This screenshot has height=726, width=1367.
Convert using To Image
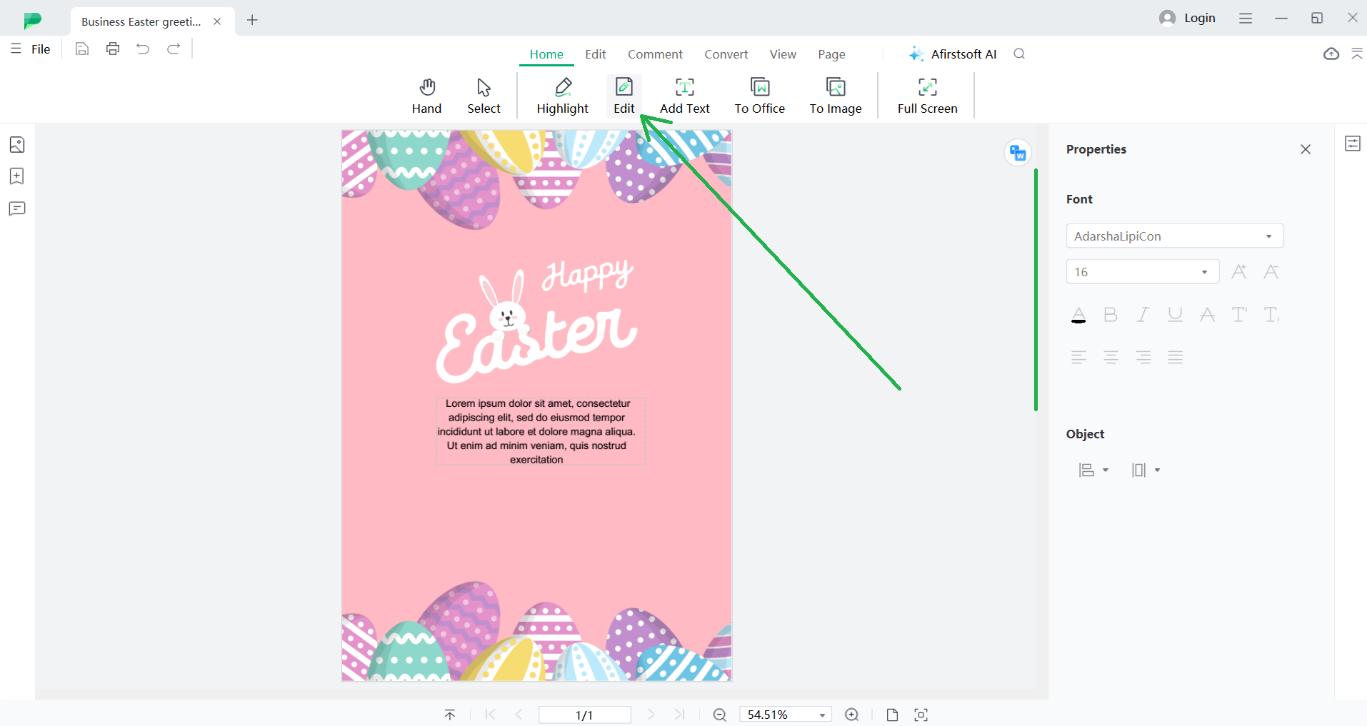836,96
